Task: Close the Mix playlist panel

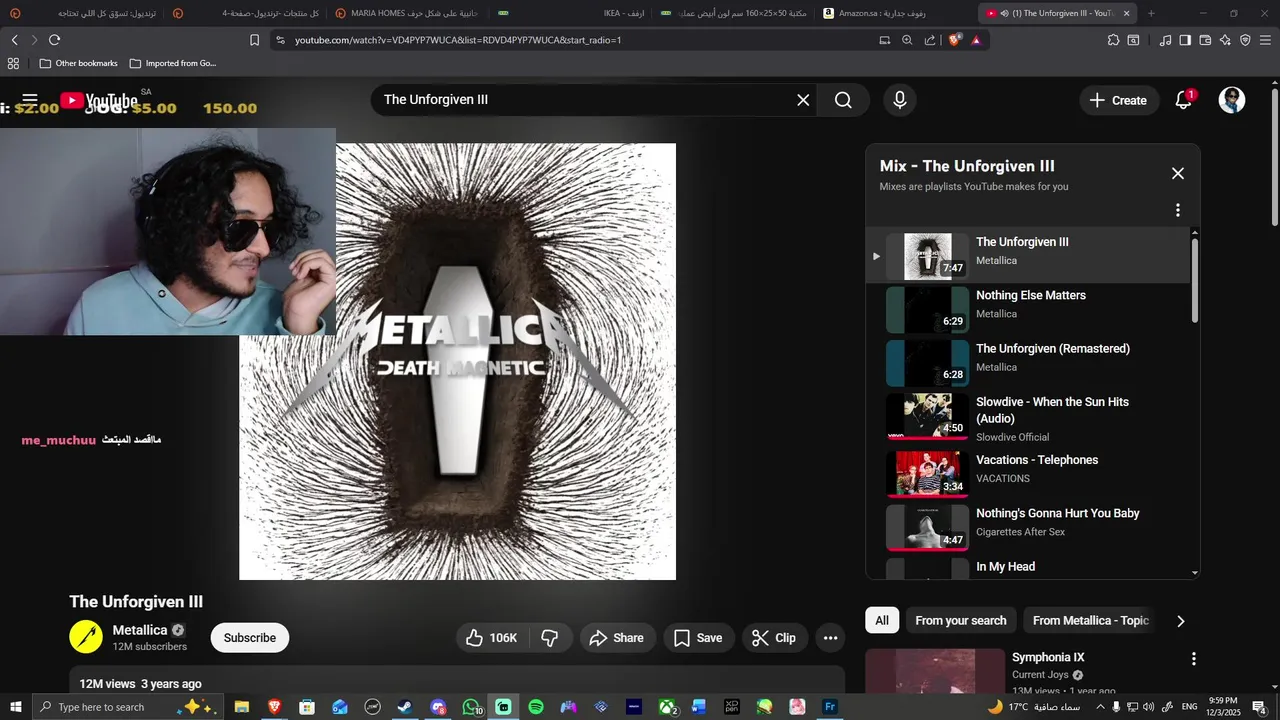Action: (x=1178, y=173)
